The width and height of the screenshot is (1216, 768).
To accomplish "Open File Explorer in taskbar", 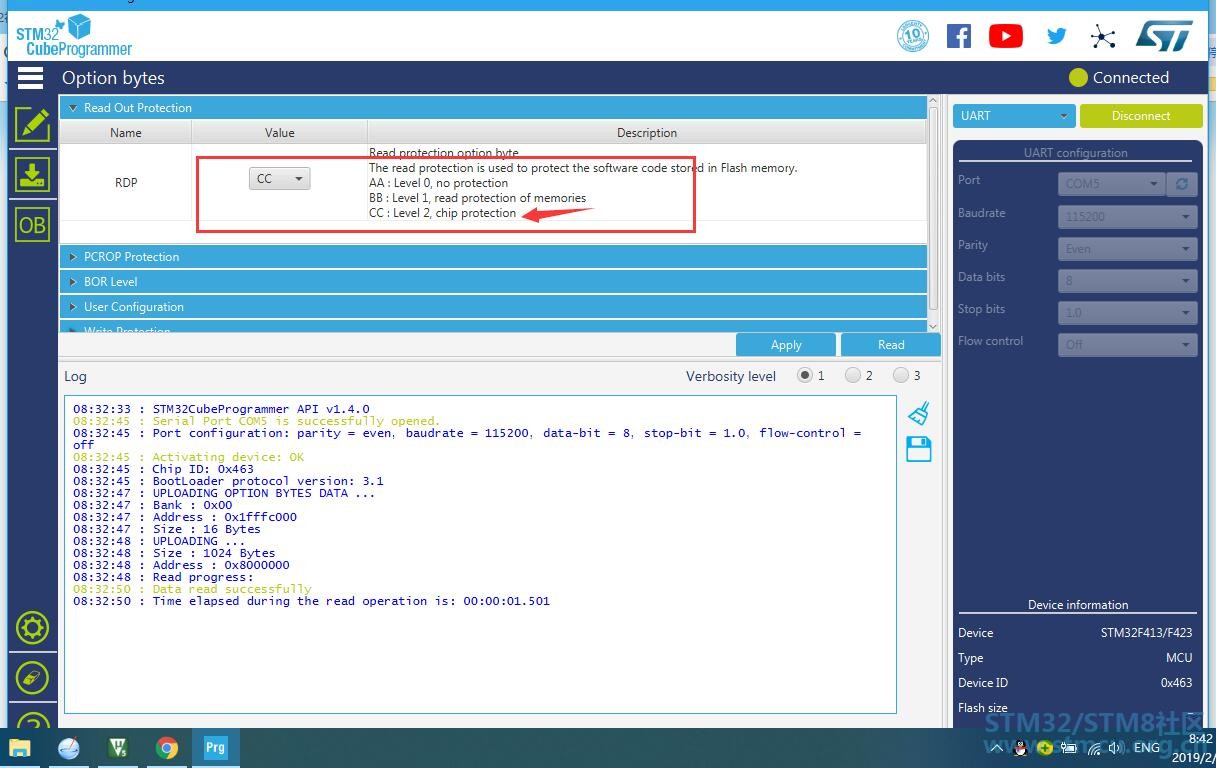I will coord(19,747).
